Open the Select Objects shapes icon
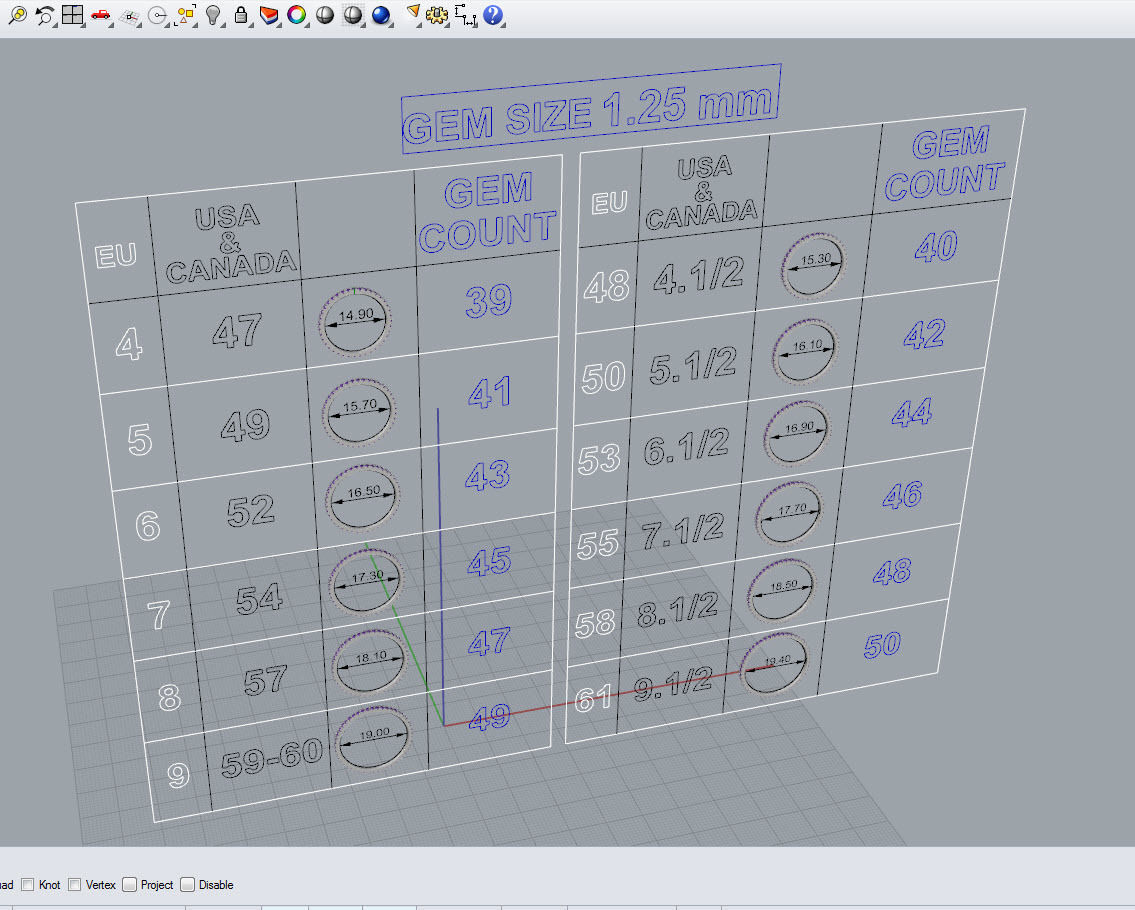Viewport: 1135px width, 910px height. pos(185,14)
